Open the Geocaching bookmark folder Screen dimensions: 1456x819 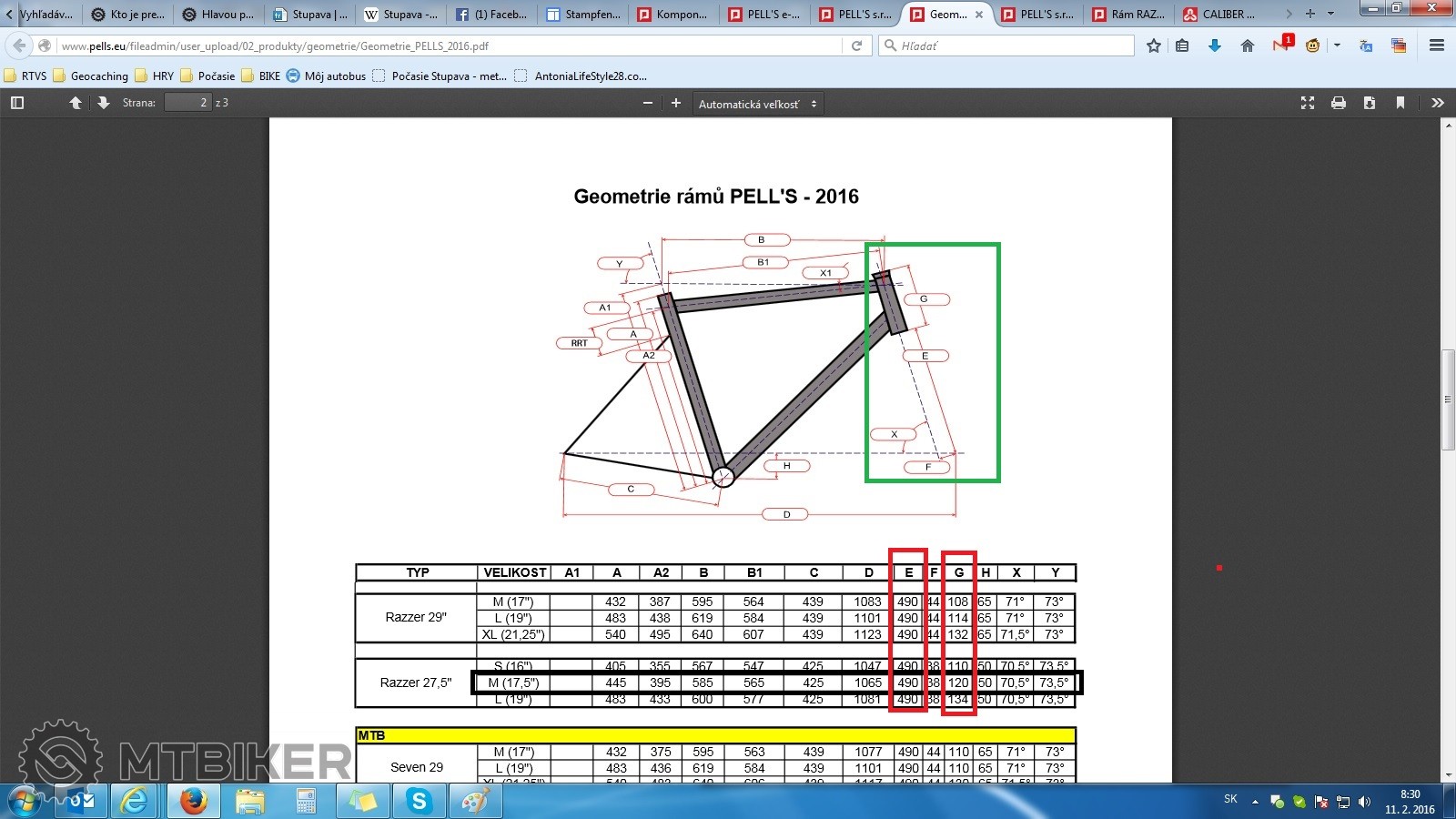point(91,76)
